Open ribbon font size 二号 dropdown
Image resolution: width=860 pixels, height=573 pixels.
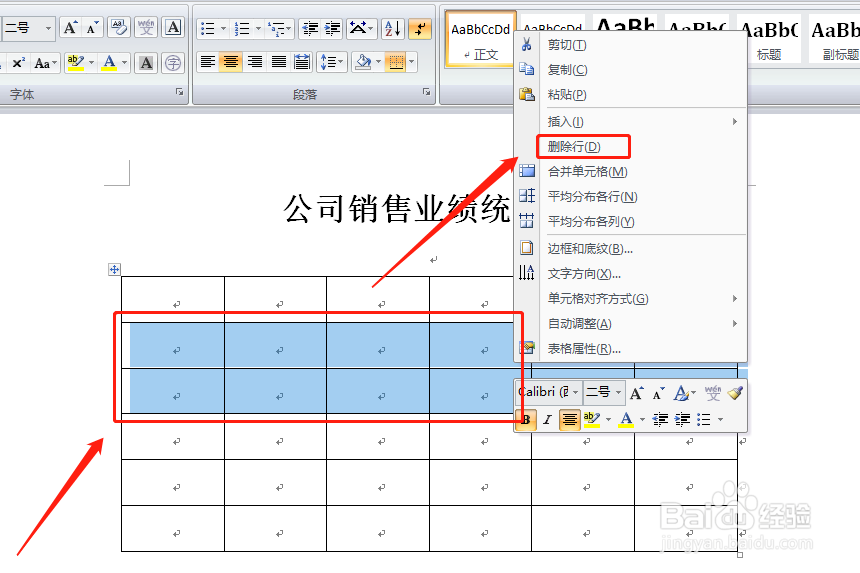(48, 28)
